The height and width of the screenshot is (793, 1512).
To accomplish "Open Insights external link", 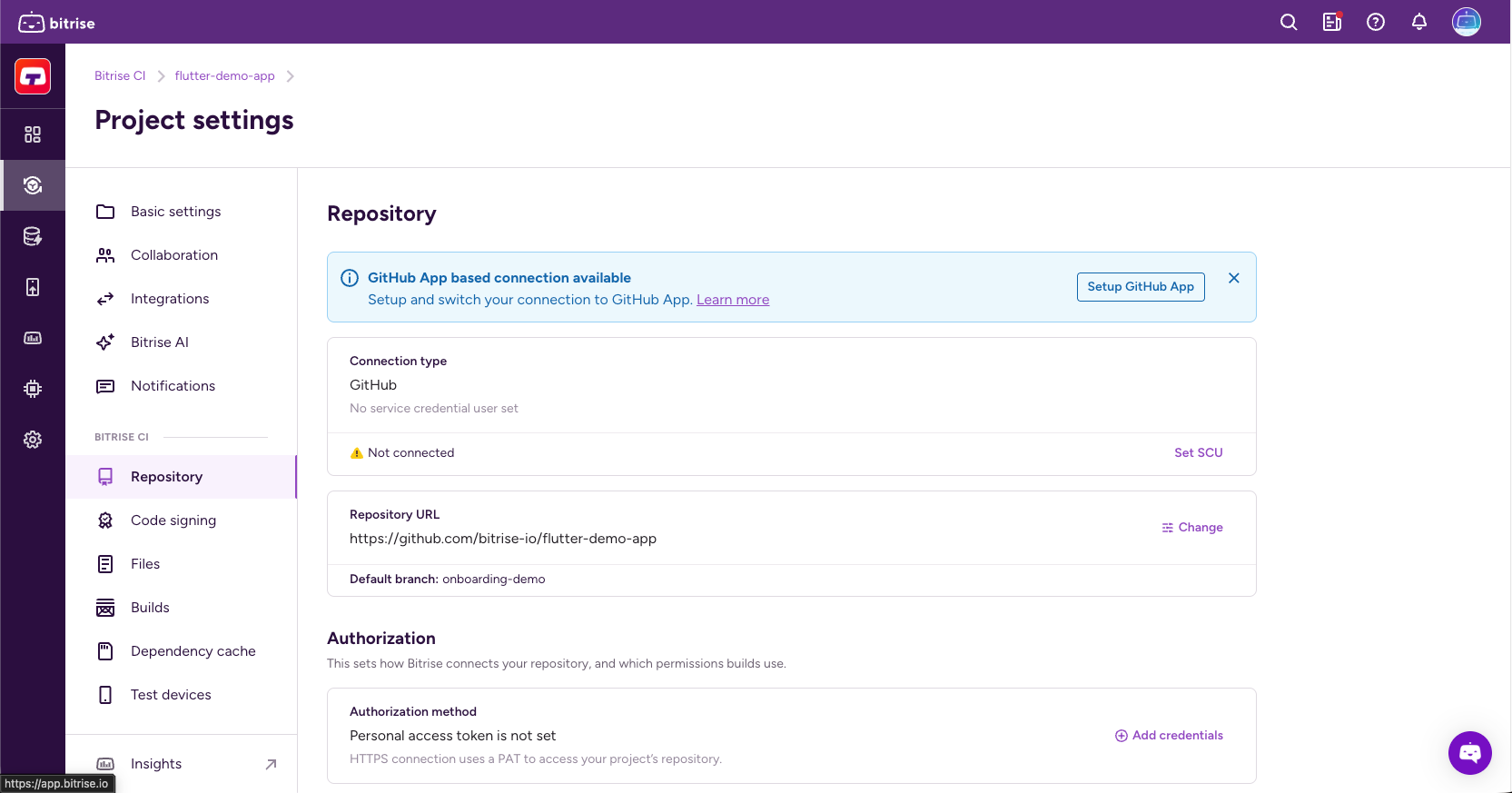I will (x=182, y=764).
